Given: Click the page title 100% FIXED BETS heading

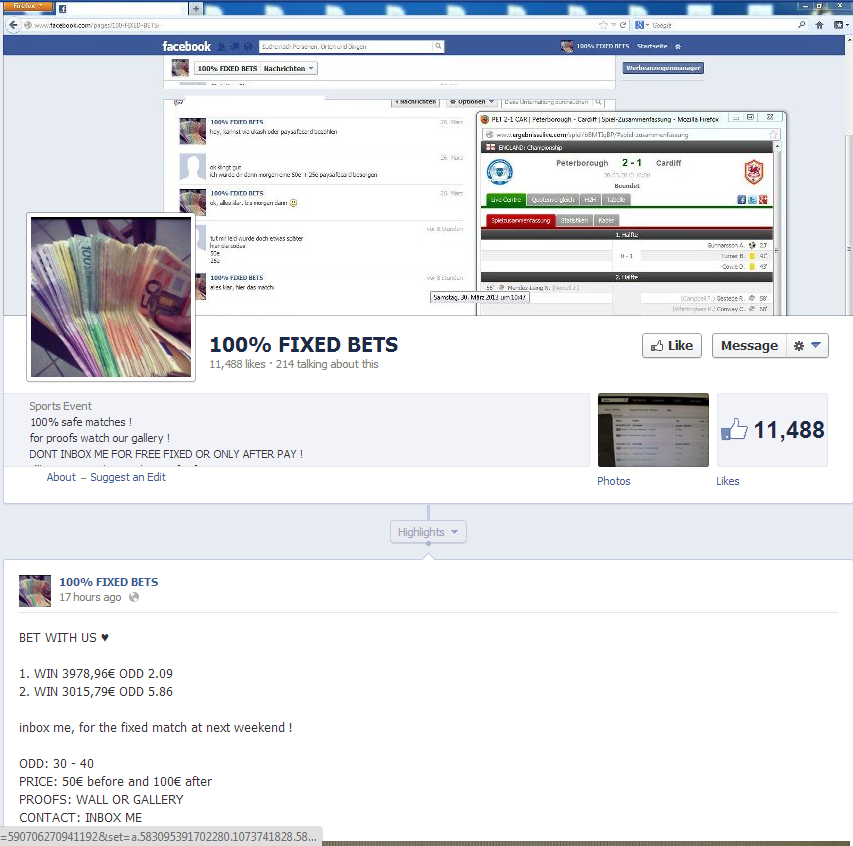Looking at the screenshot, I should [x=304, y=345].
